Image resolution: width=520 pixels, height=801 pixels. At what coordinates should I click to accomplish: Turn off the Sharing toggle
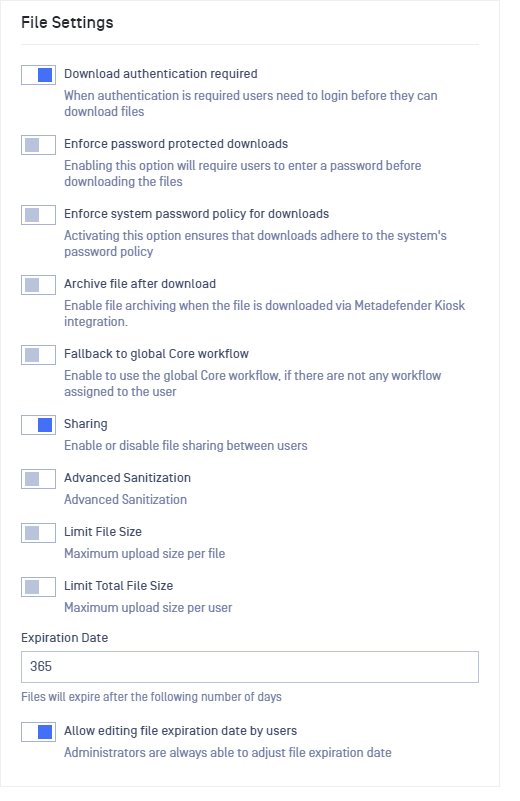click(x=38, y=425)
